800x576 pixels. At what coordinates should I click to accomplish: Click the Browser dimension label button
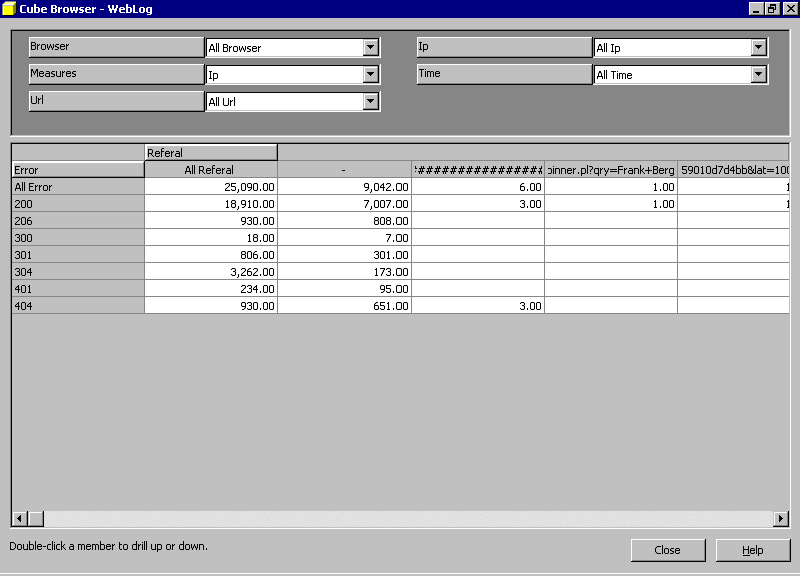click(x=116, y=47)
